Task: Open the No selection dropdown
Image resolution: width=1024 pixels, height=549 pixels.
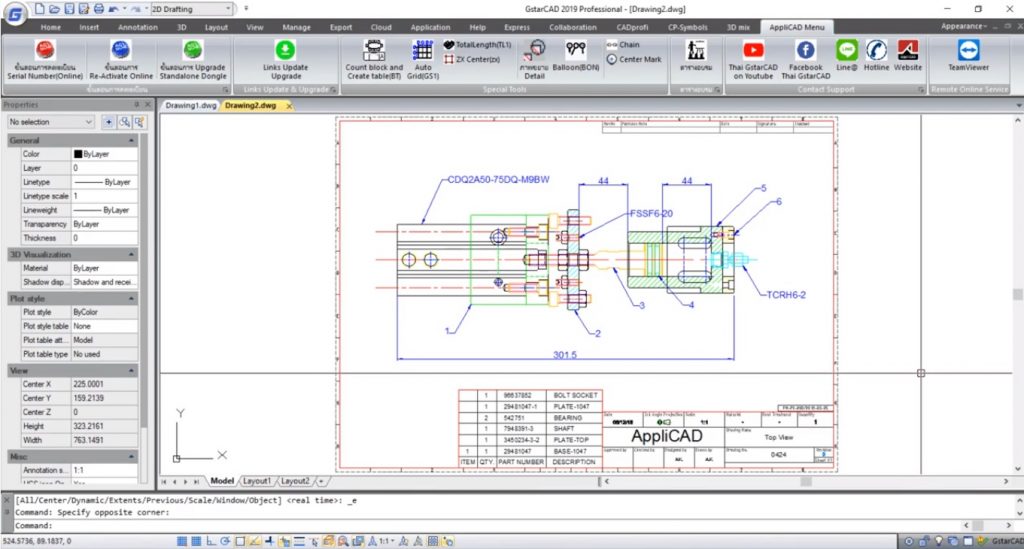Action: 50,122
